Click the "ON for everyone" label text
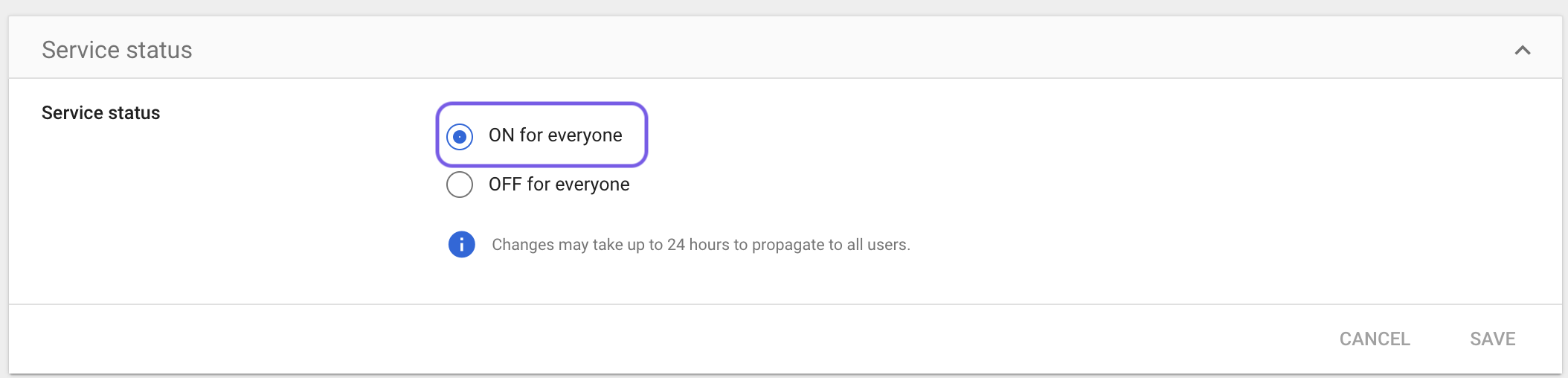Viewport: 1568px width, 378px height. 555,135
